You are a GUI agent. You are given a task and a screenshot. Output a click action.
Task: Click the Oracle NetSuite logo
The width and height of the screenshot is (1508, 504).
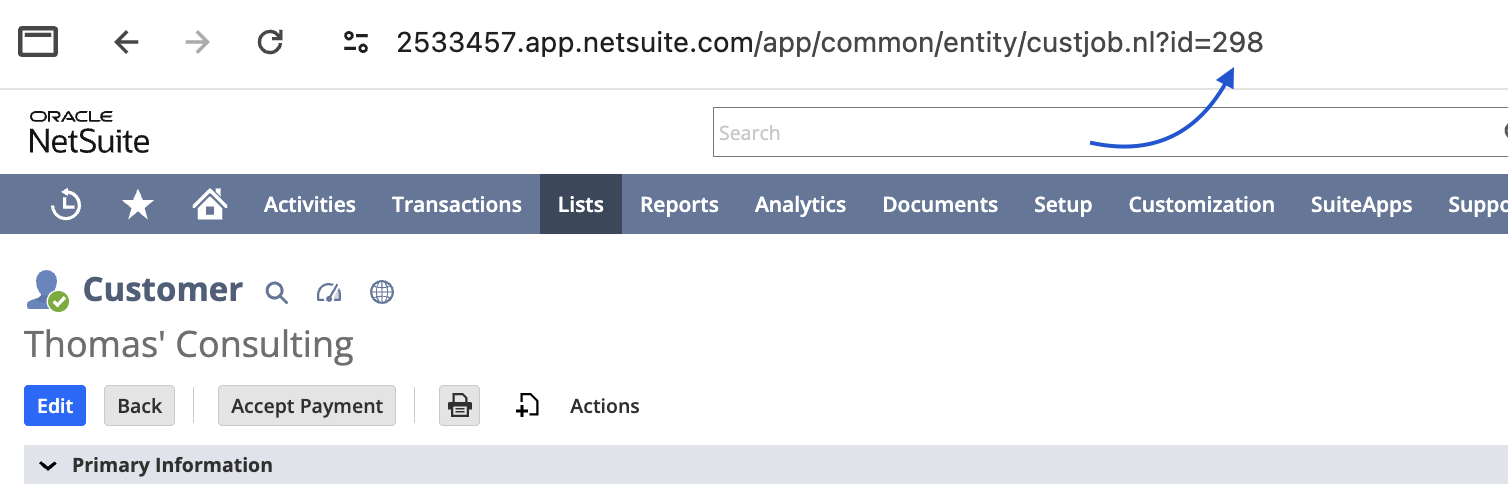pos(89,132)
